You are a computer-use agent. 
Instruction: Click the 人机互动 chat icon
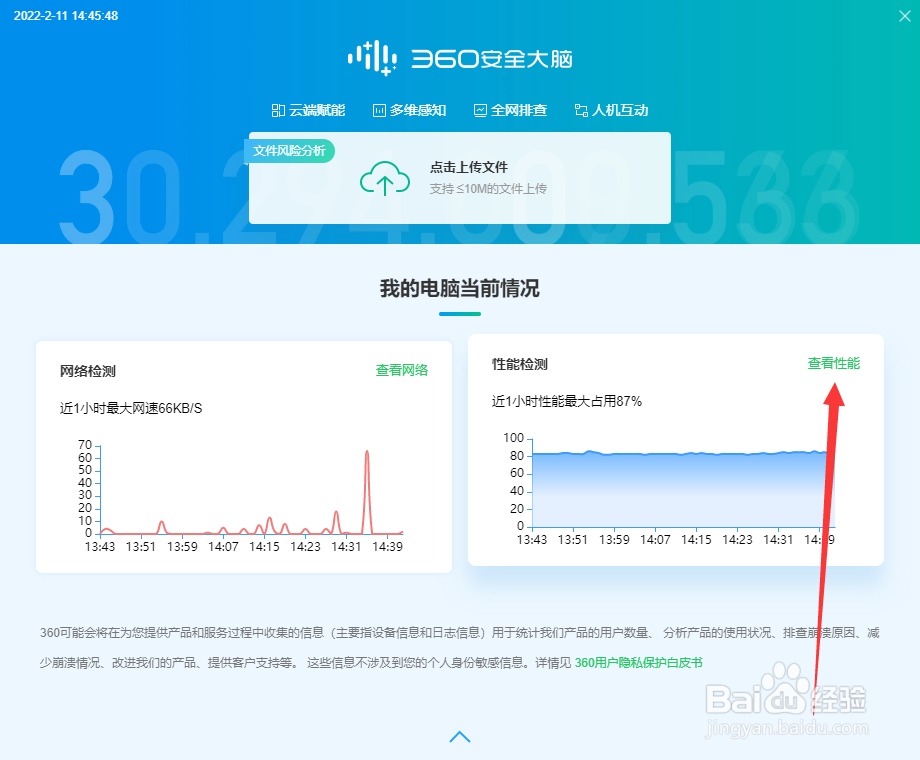click(579, 109)
